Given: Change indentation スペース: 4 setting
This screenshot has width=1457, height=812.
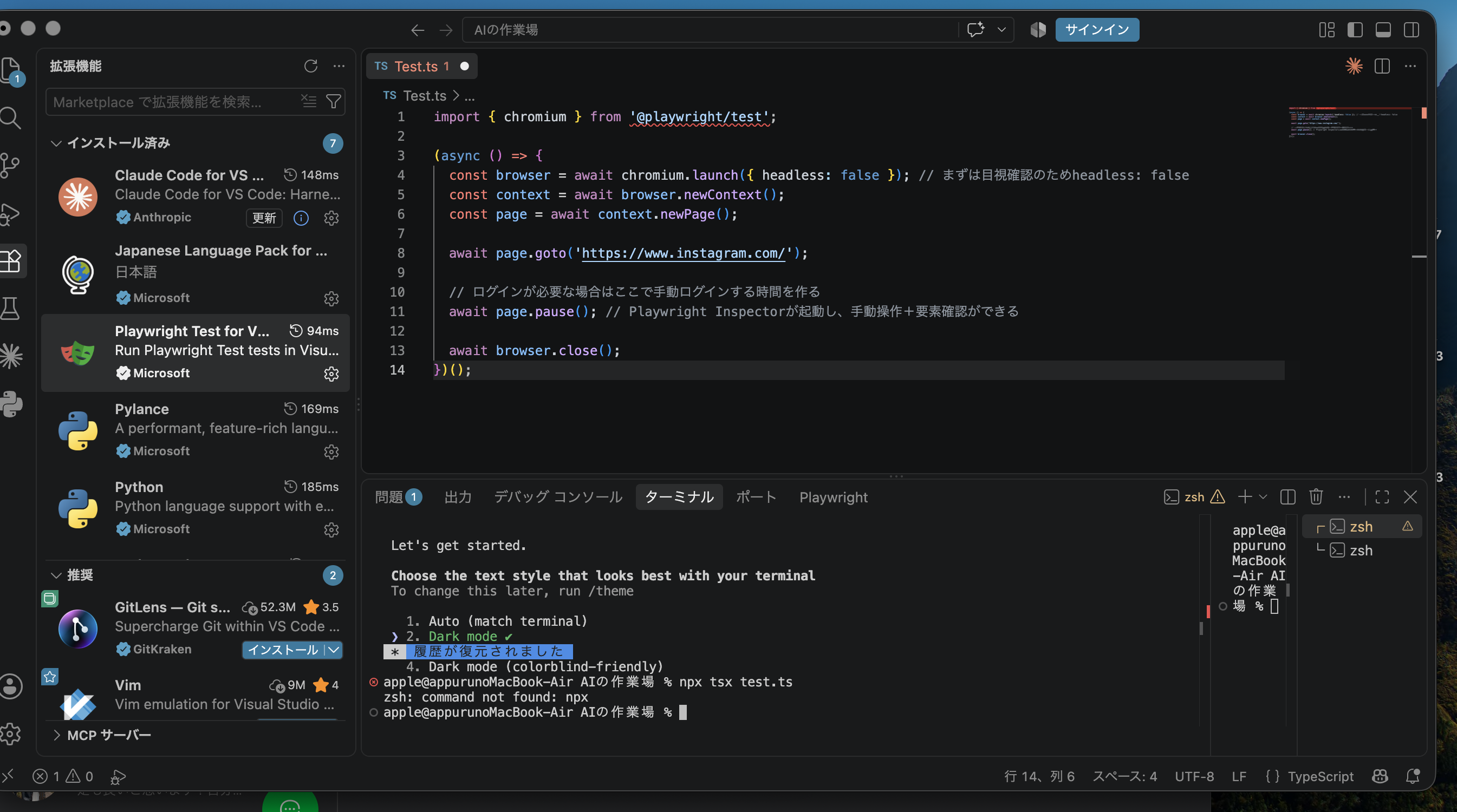Looking at the screenshot, I should [1124, 776].
